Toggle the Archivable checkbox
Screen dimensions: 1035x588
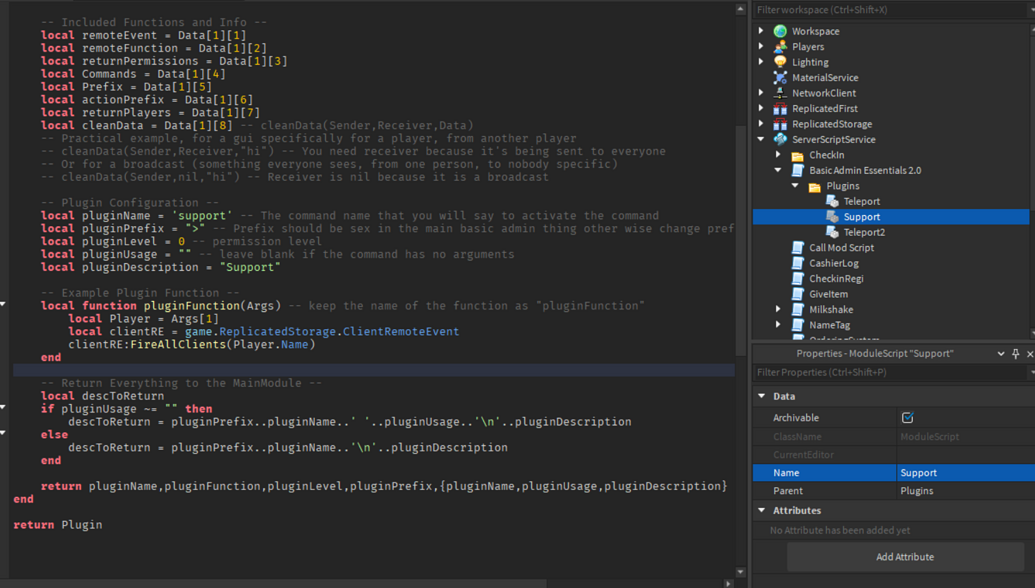908,417
